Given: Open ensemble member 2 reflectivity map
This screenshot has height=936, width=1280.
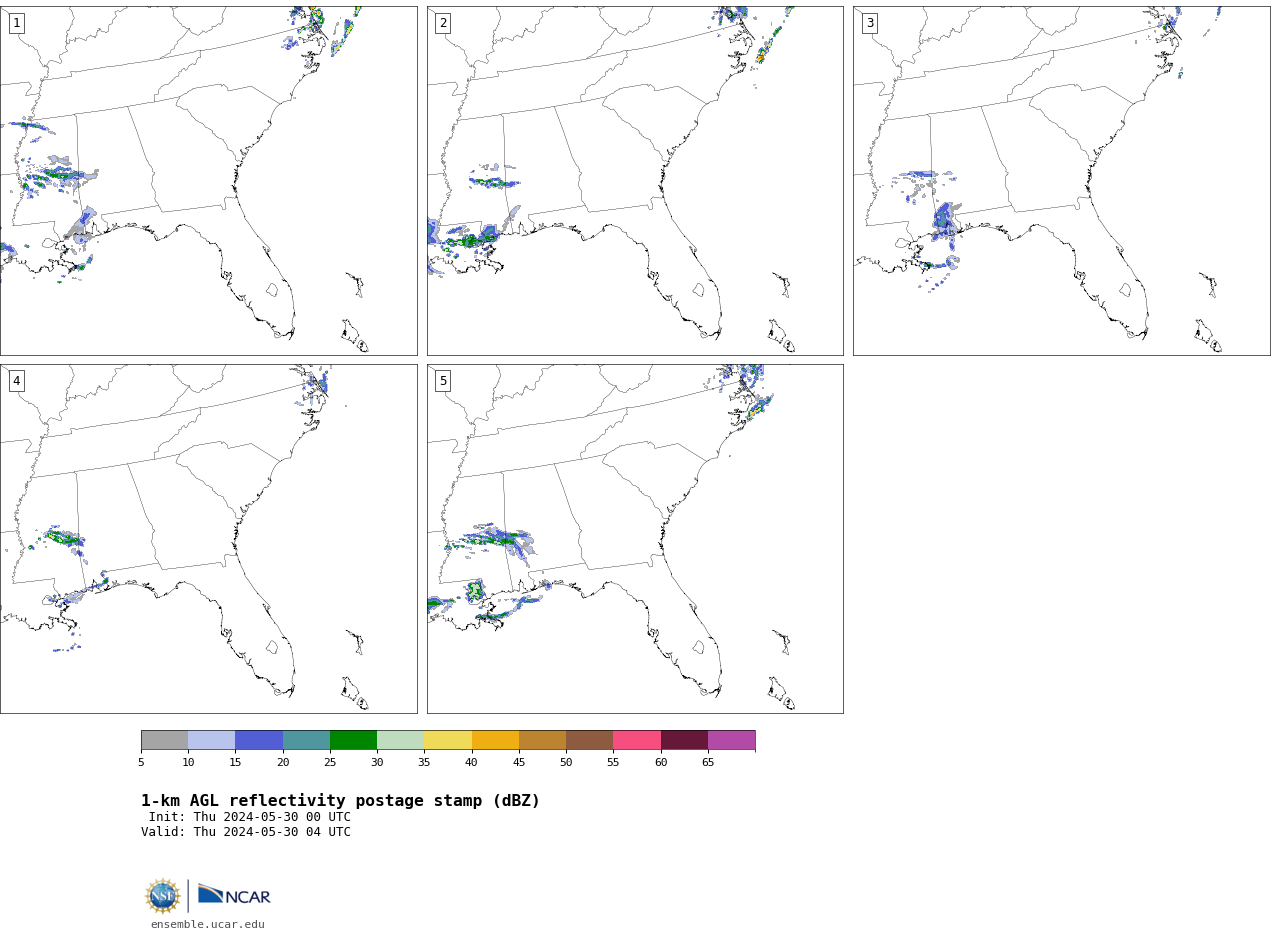Looking at the screenshot, I should [x=635, y=181].
